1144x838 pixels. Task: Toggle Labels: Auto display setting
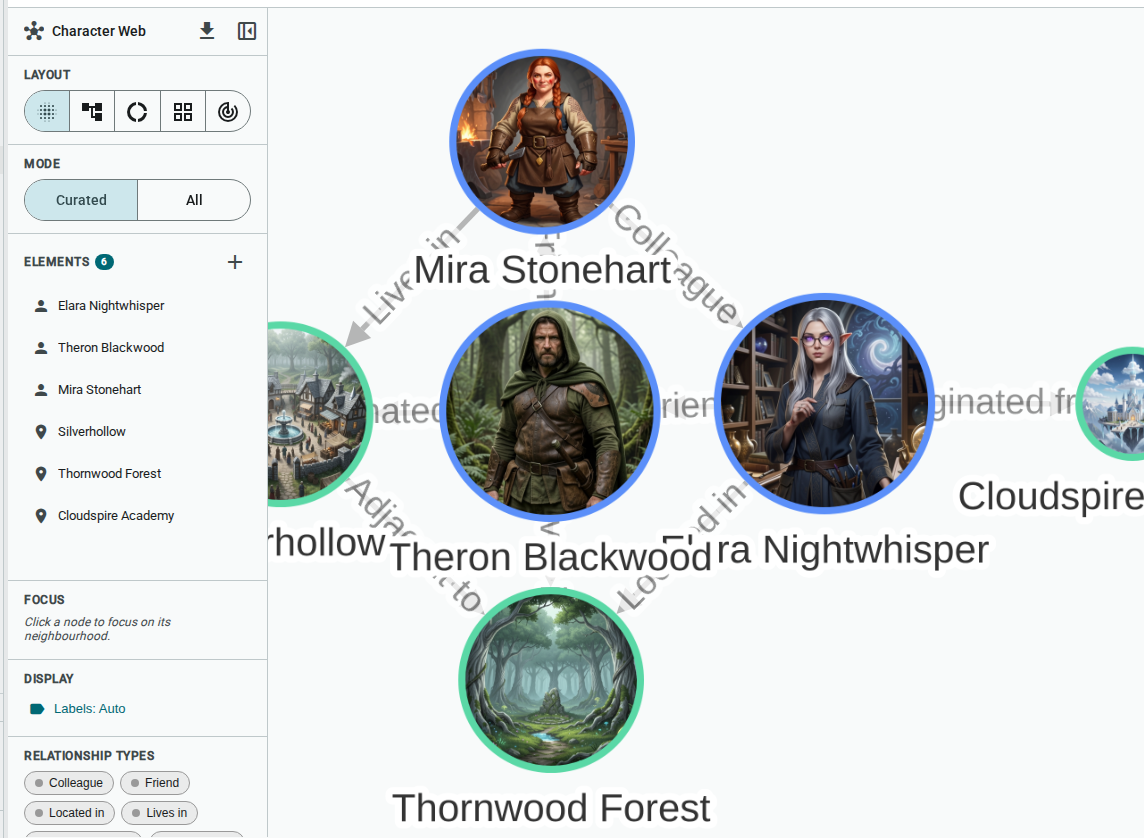(77, 709)
